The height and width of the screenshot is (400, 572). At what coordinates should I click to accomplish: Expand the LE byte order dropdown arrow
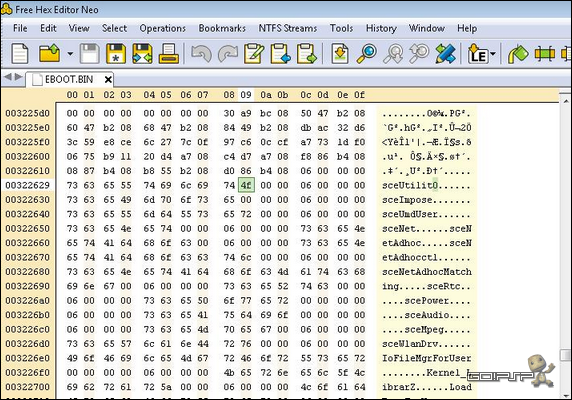tap(493, 54)
